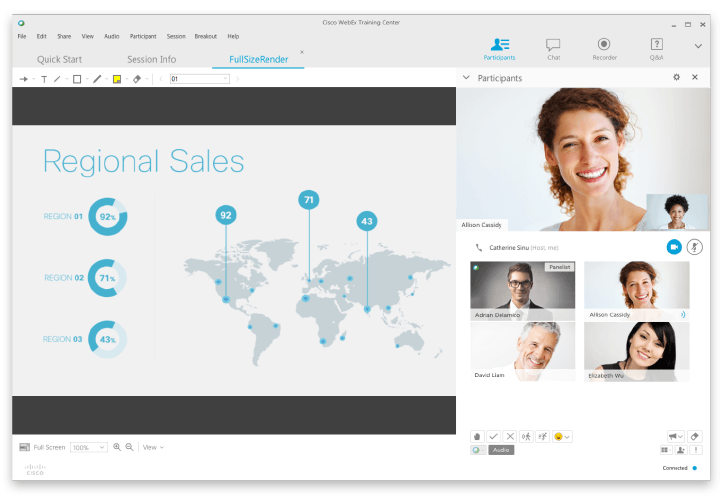728x497 pixels.
Task: Toggle mute microphone for Catherine Sinu
Action: pyautogui.click(x=695, y=247)
